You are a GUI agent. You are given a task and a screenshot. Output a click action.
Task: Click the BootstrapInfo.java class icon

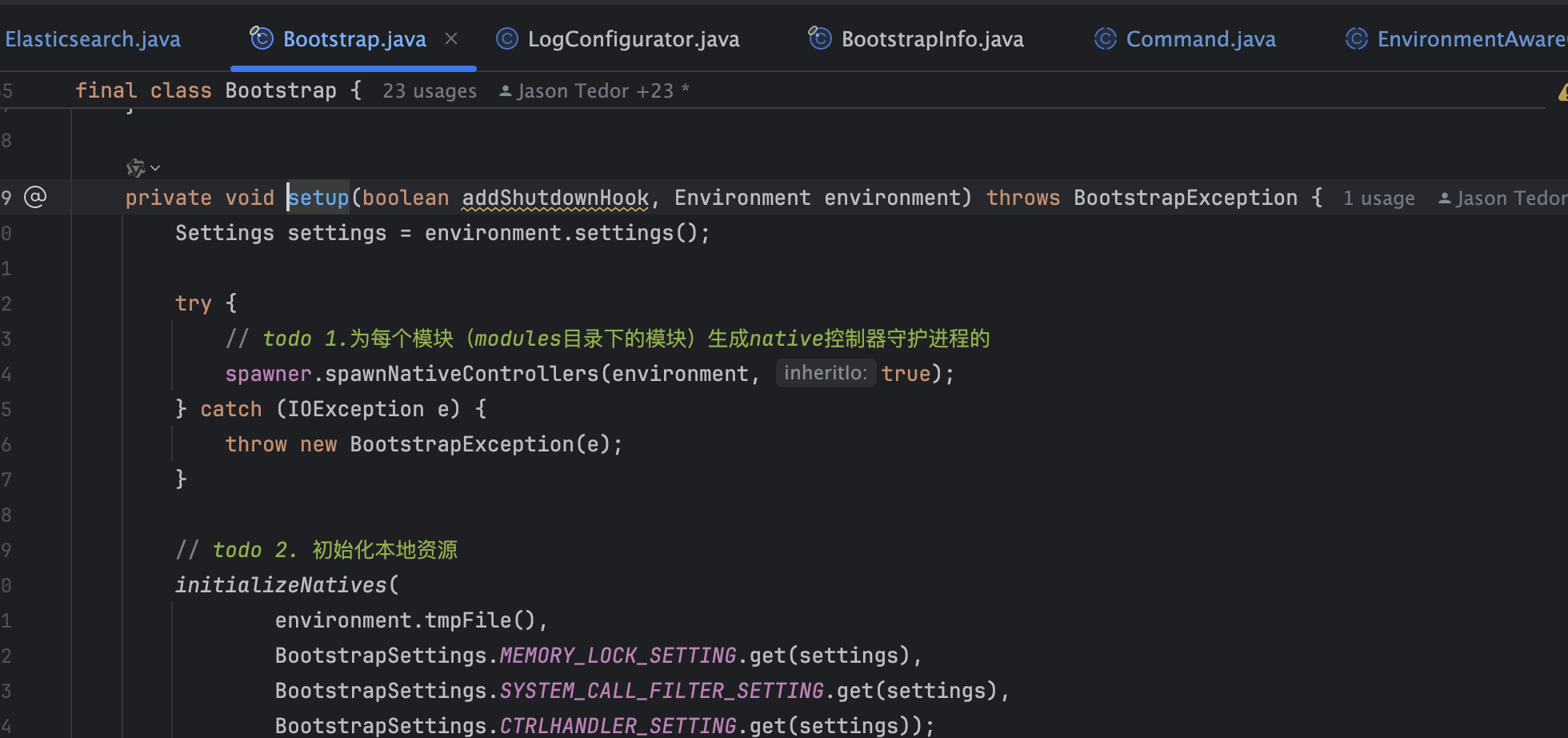(x=820, y=38)
